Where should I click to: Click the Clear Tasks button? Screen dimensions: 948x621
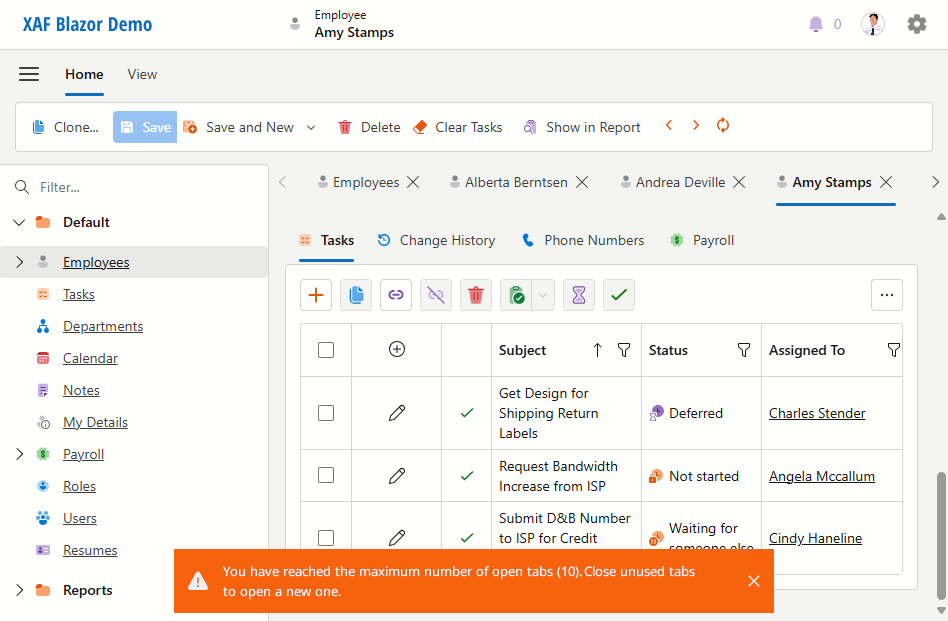[x=458, y=127]
